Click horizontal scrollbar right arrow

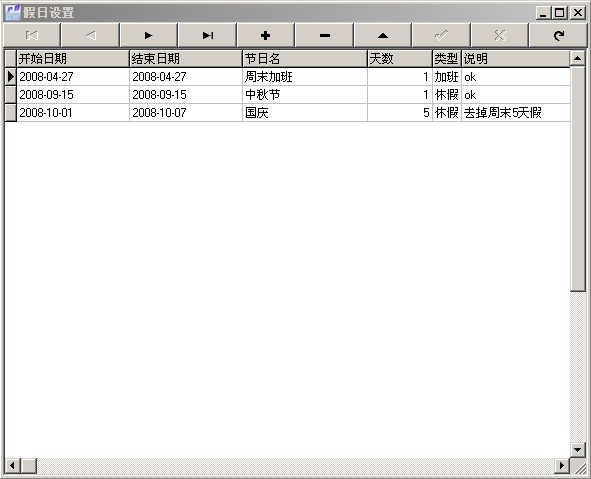(x=562, y=465)
